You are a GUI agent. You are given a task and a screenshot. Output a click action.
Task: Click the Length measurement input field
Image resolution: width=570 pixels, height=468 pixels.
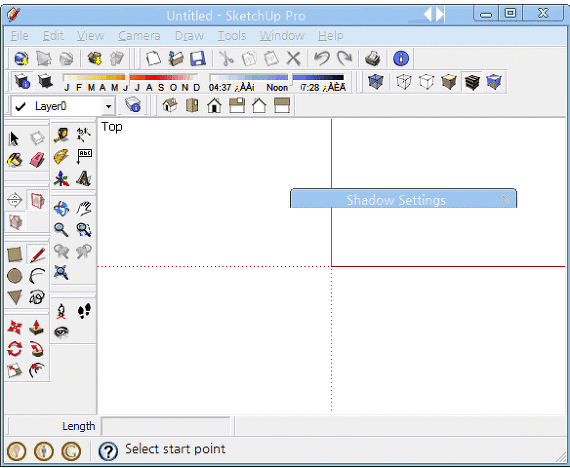point(165,426)
